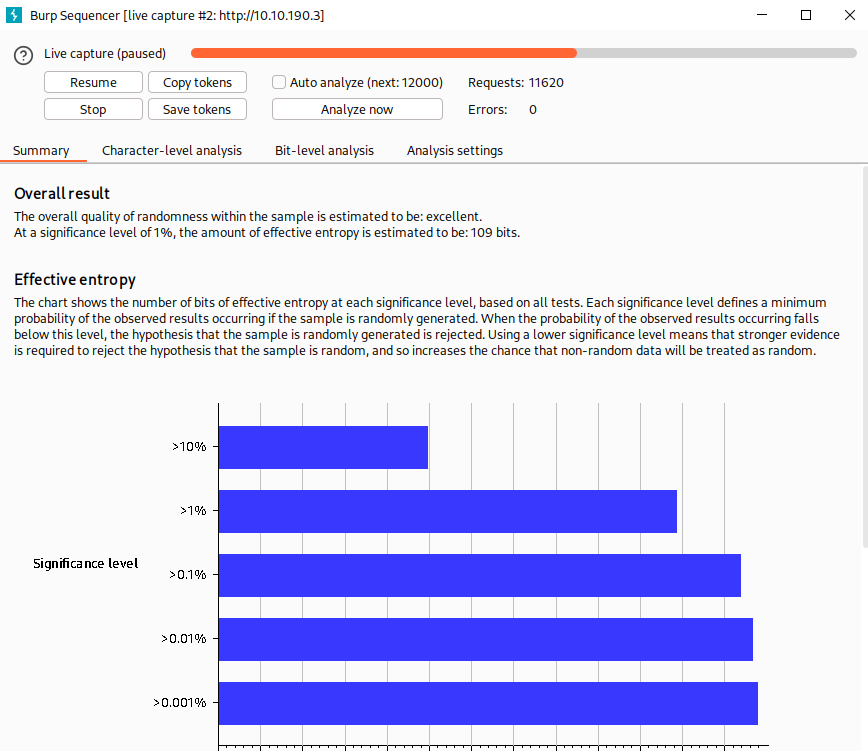
Task: Open the Bit-level analysis tab
Action: click(x=324, y=151)
